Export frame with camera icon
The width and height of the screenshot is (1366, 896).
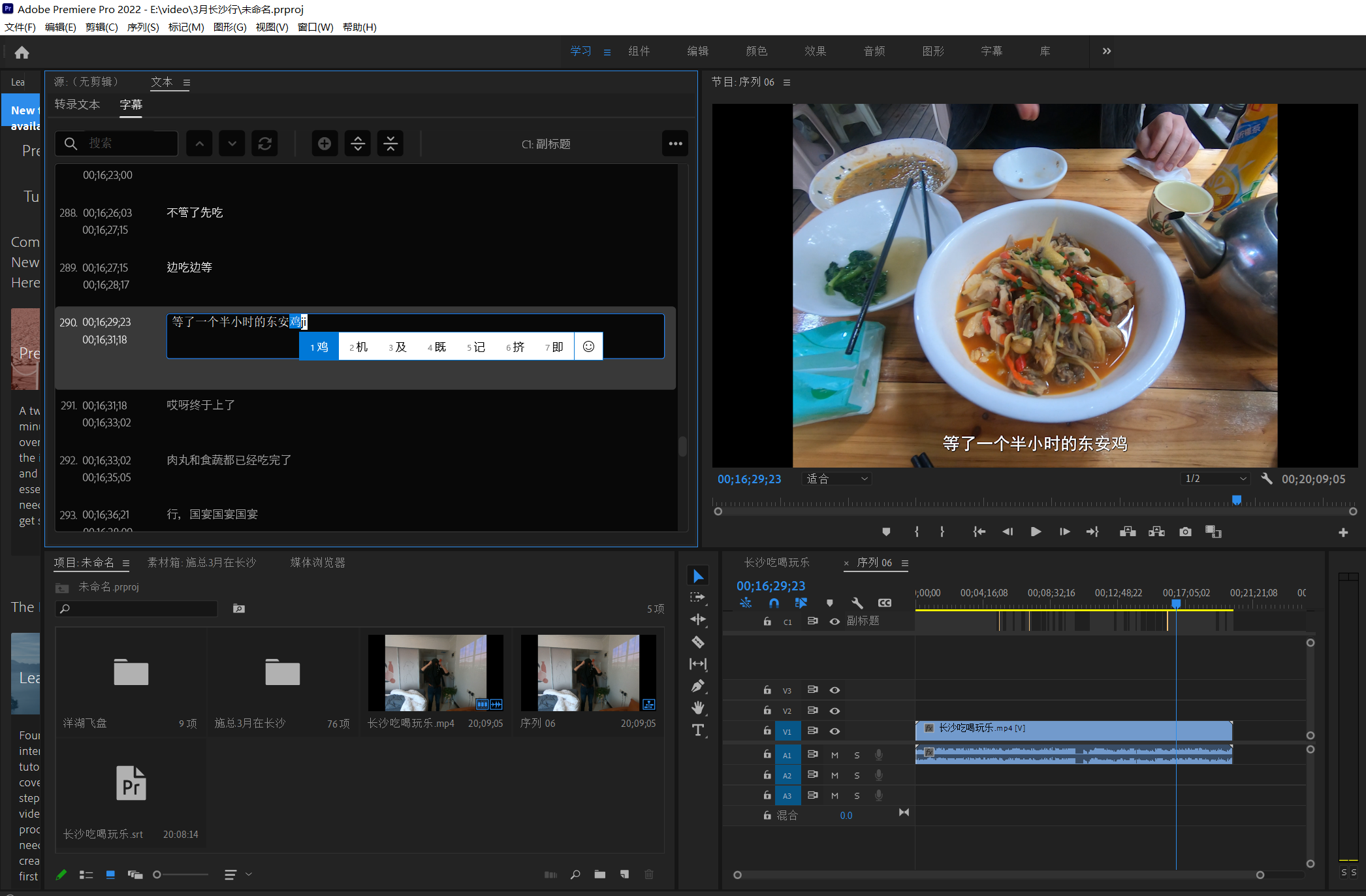pos(1185,532)
